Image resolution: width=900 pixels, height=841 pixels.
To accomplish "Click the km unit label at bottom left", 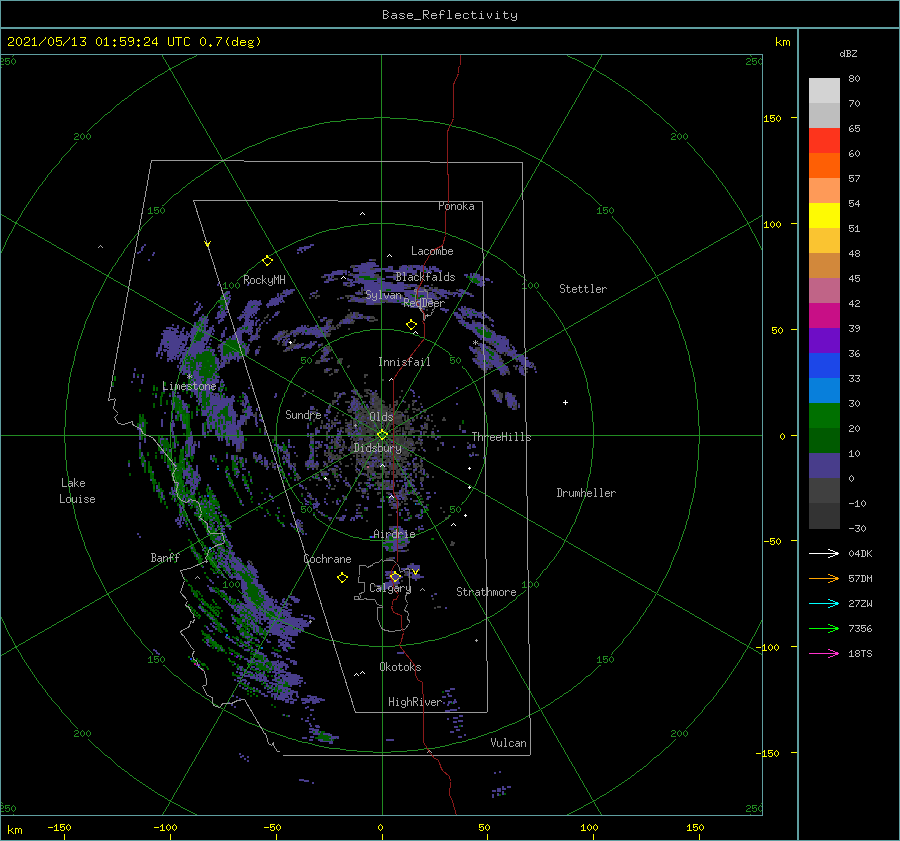I will coord(14,830).
